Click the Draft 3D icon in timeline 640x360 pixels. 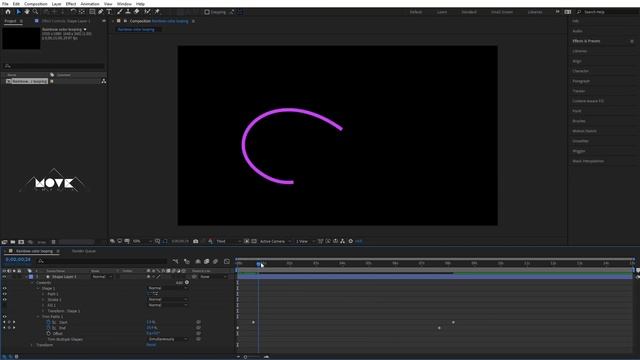(187, 261)
